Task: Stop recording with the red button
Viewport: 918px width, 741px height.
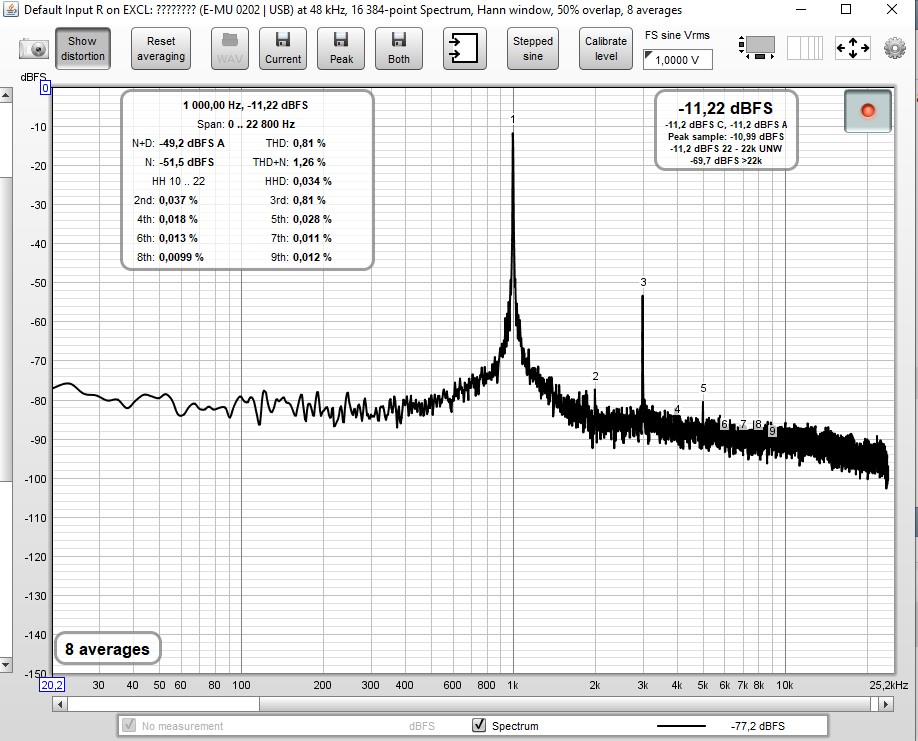Action: 868,111
